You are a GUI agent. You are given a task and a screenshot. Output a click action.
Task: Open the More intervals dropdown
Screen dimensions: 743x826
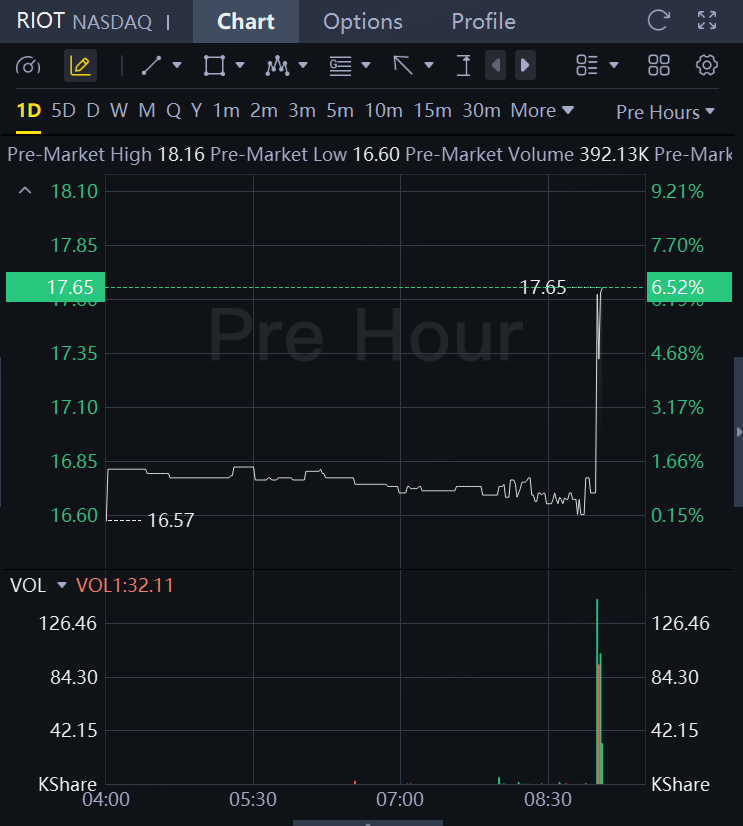pos(542,111)
